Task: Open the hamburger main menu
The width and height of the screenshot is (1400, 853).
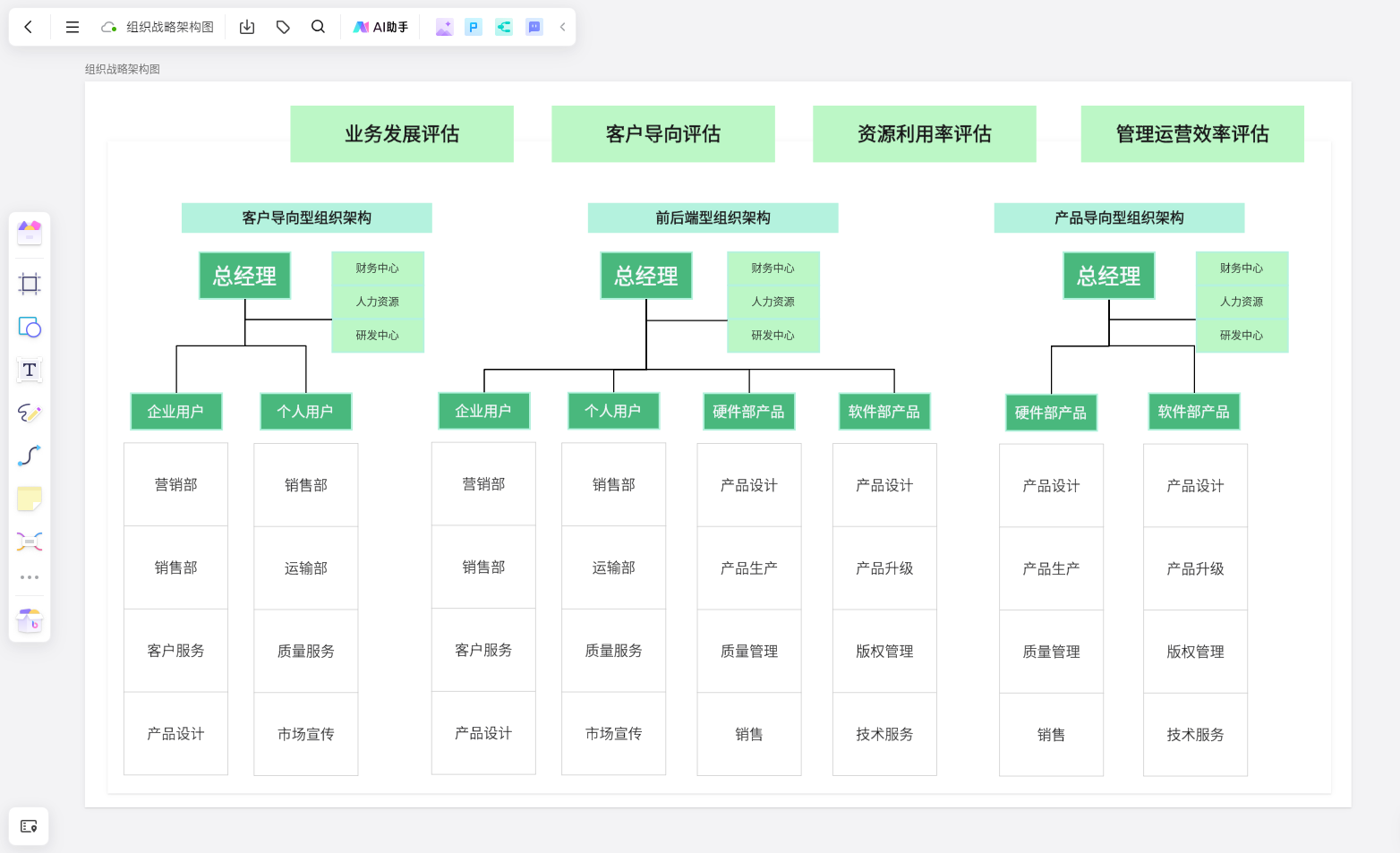Action: click(73, 27)
